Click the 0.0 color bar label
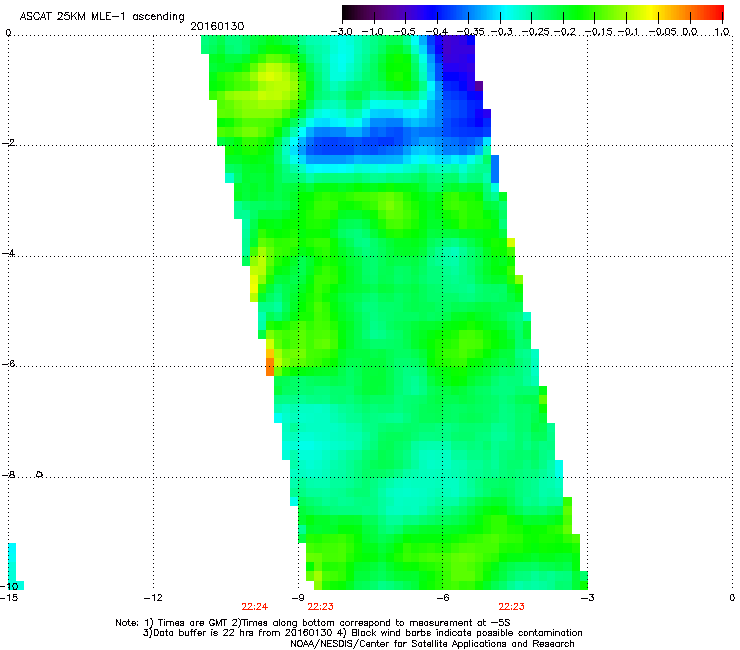 (x=690, y=32)
